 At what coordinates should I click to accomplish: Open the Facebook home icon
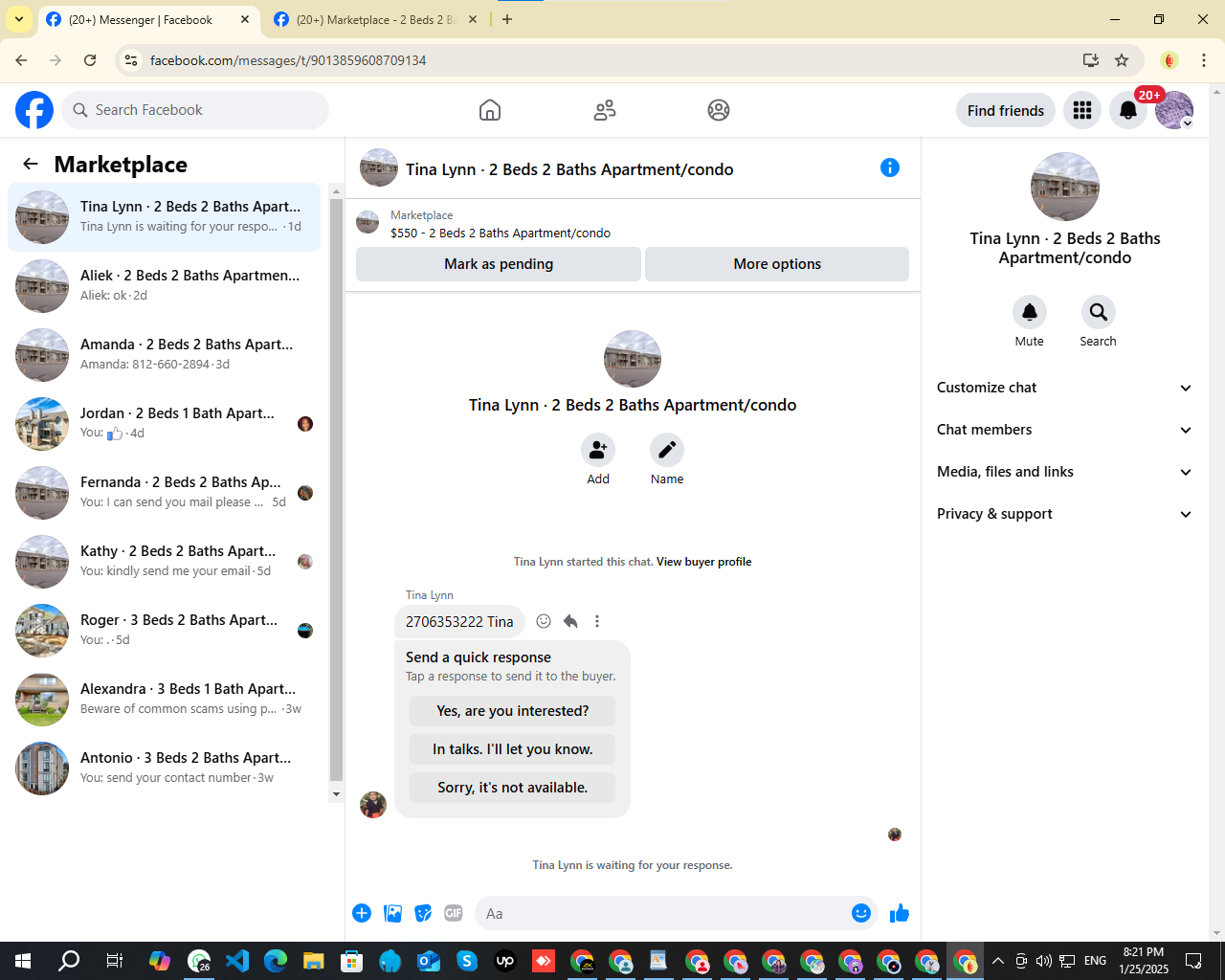(490, 110)
